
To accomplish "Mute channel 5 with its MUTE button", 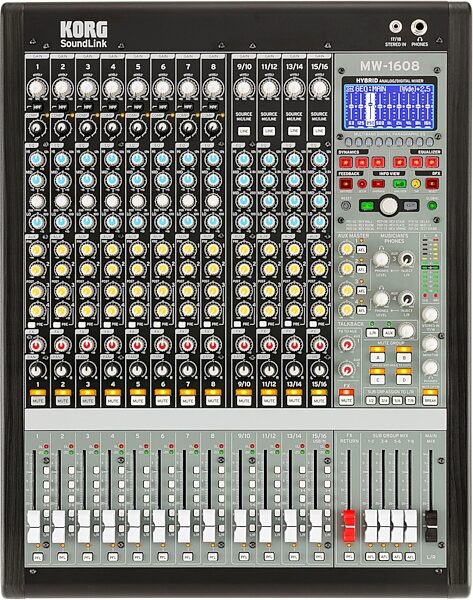I will [137, 401].
